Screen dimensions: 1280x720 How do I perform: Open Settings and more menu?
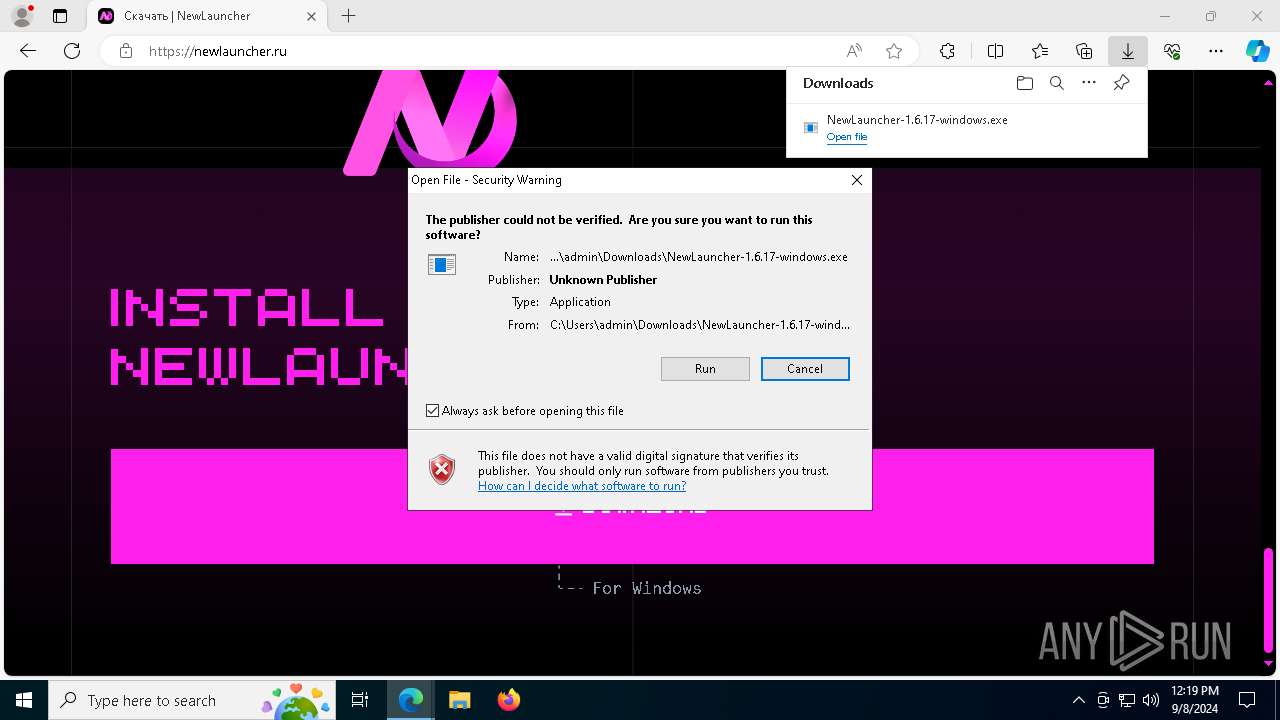1216,51
